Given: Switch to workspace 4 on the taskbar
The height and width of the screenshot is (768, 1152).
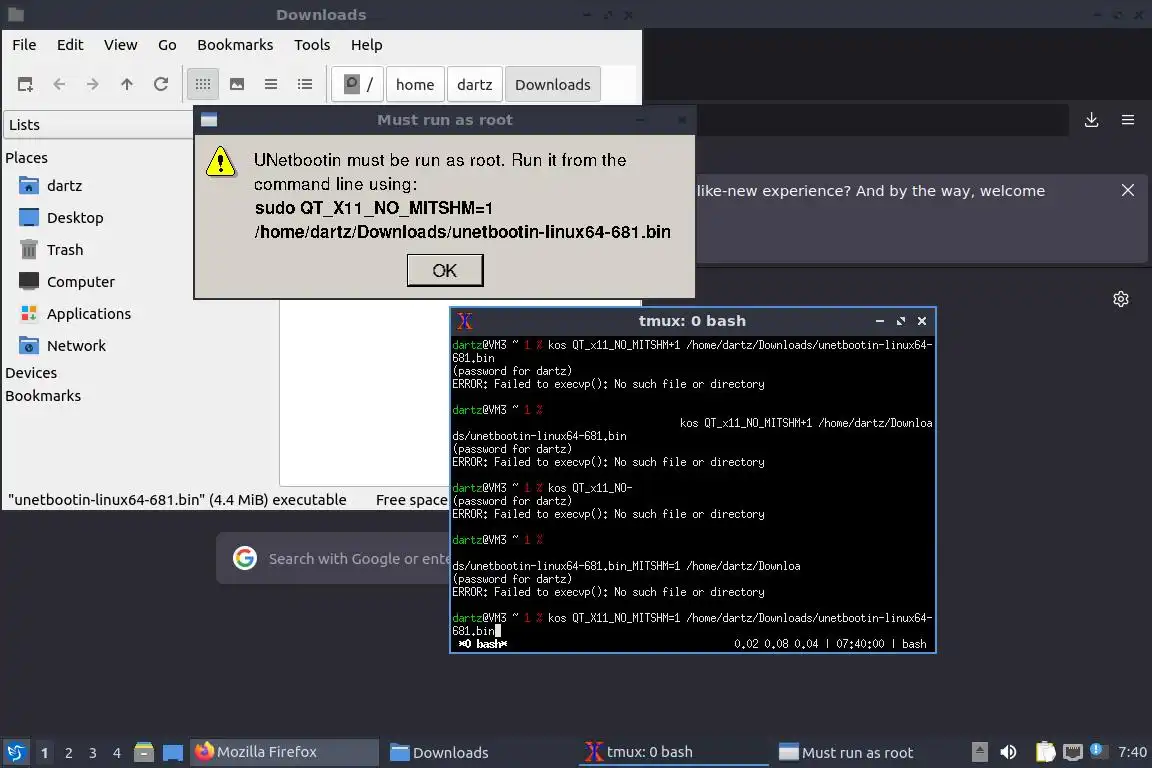Looking at the screenshot, I should (x=116, y=753).
